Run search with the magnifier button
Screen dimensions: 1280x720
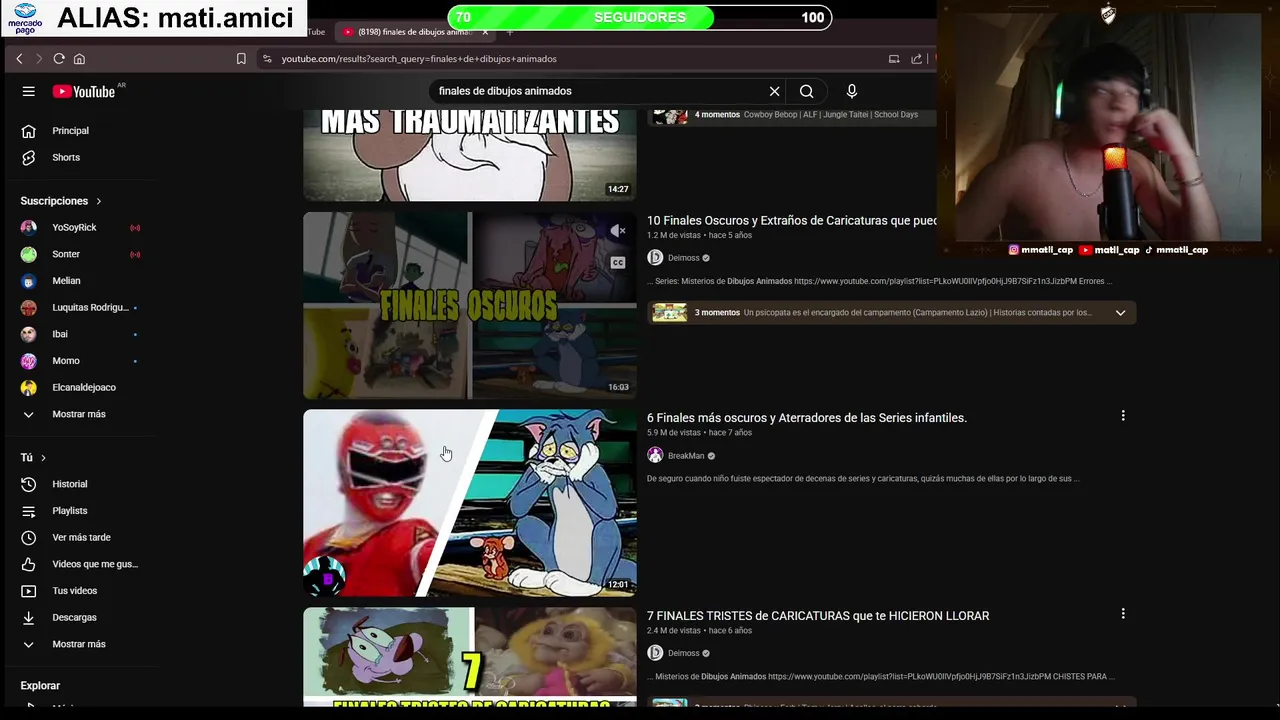pos(806,91)
